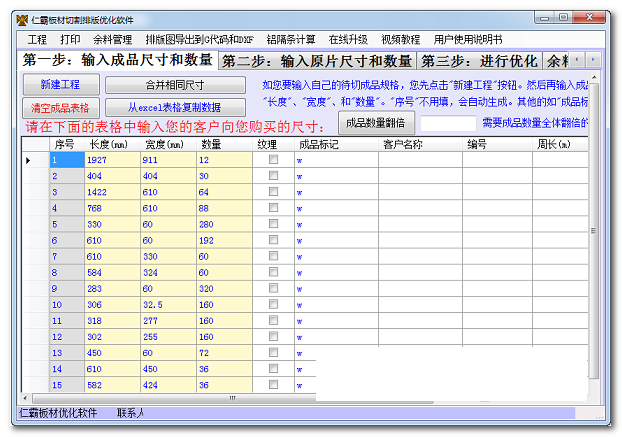Click the current-row arrow indicator for row 1
Viewport: 622px width, 437px height.
[x=28, y=160]
